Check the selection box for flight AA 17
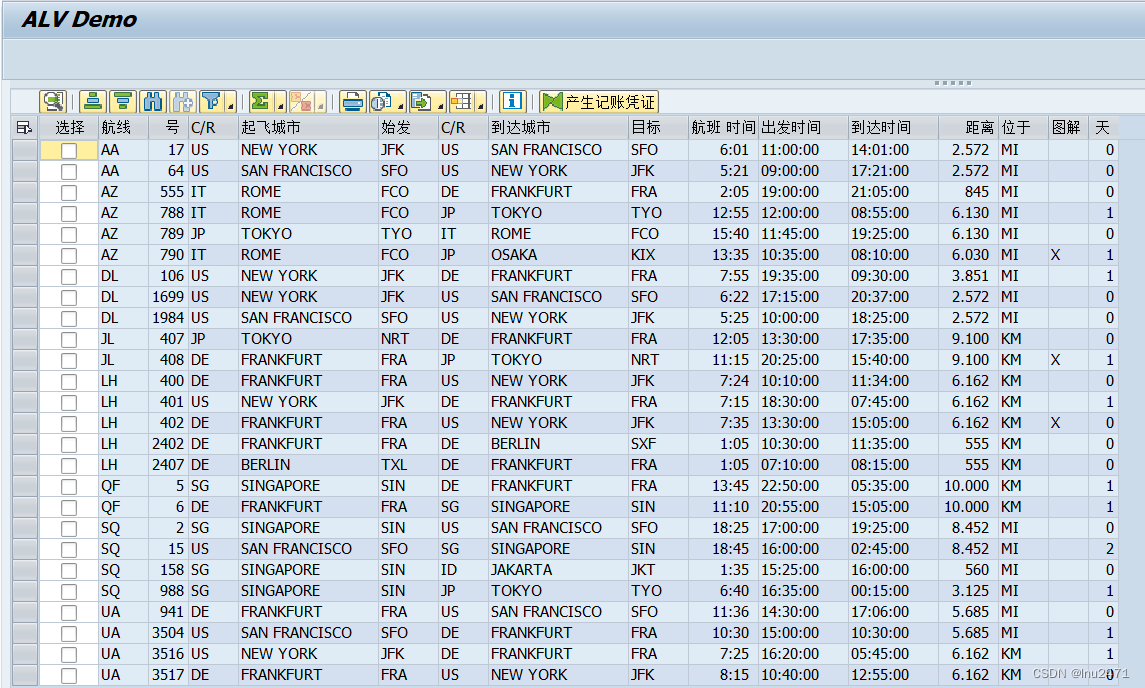Image resolution: width=1145 pixels, height=688 pixels. point(68,149)
